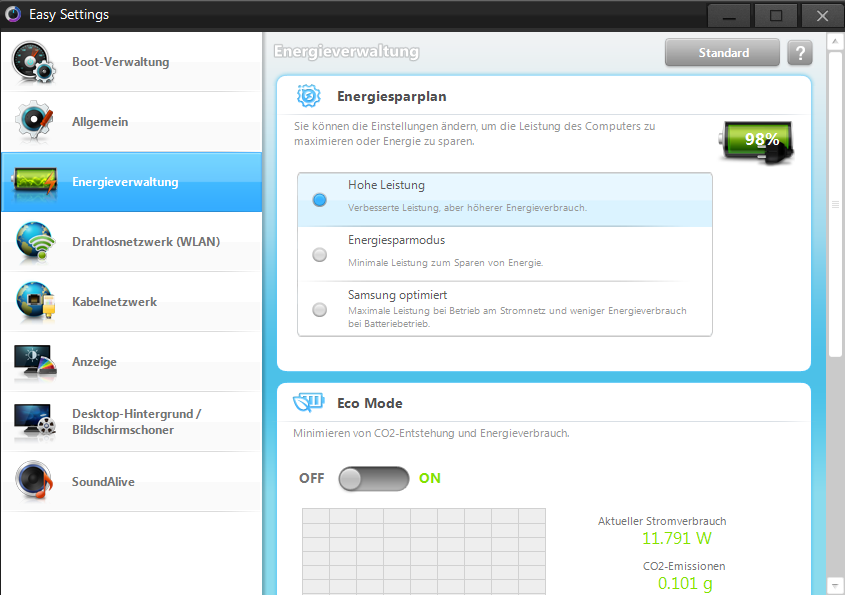Click the Eco Mode leaf battery icon
Screen dimensions: 845x595
pyautogui.click(x=308, y=402)
